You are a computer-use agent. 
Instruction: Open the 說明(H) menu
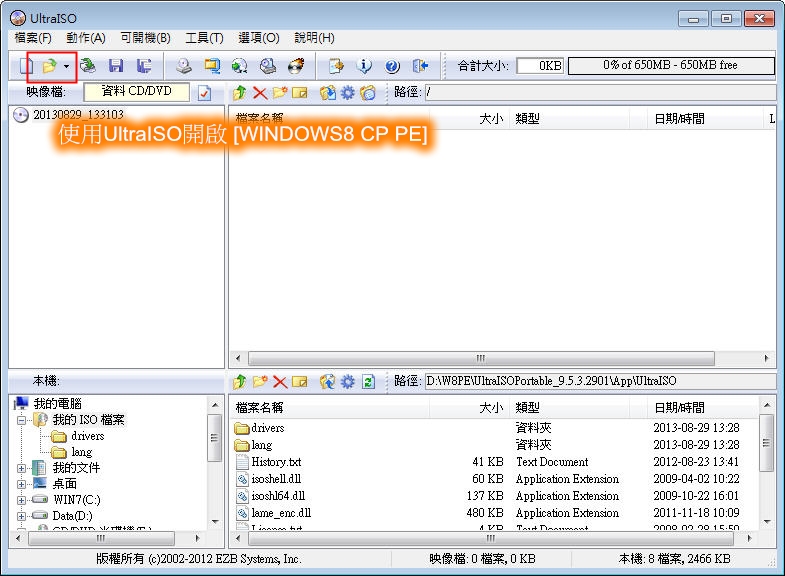tap(314, 38)
